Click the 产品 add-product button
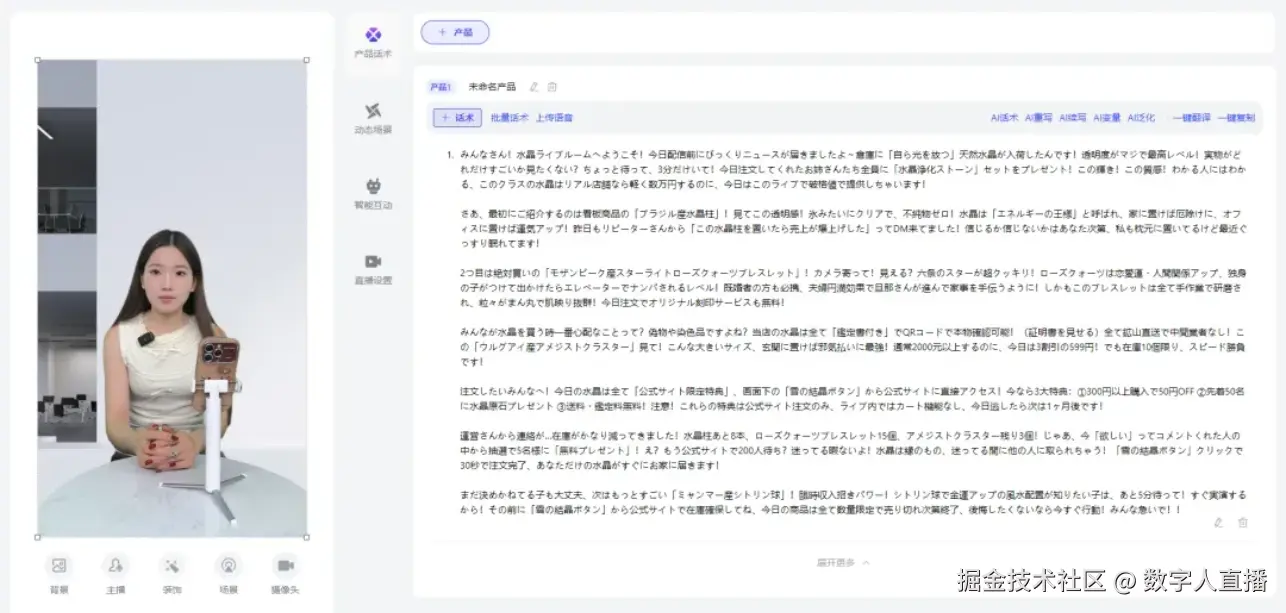Image resolution: width=1286 pixels, height=613 pixels. pyautogui.click(x=455, y=32)
